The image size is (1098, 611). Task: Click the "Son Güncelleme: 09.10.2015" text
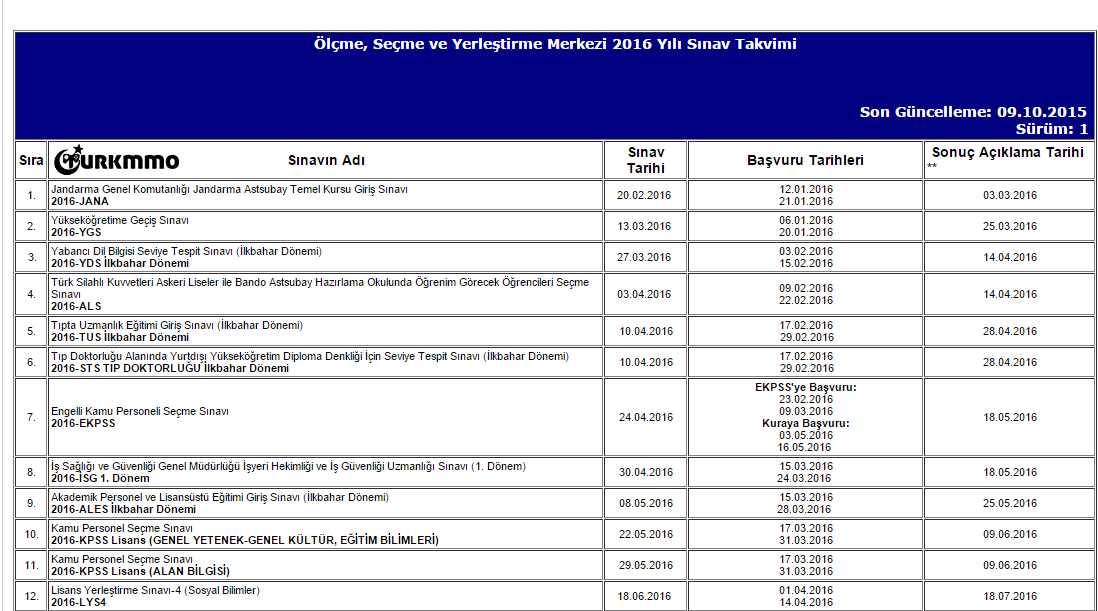(x=973, y=112)
